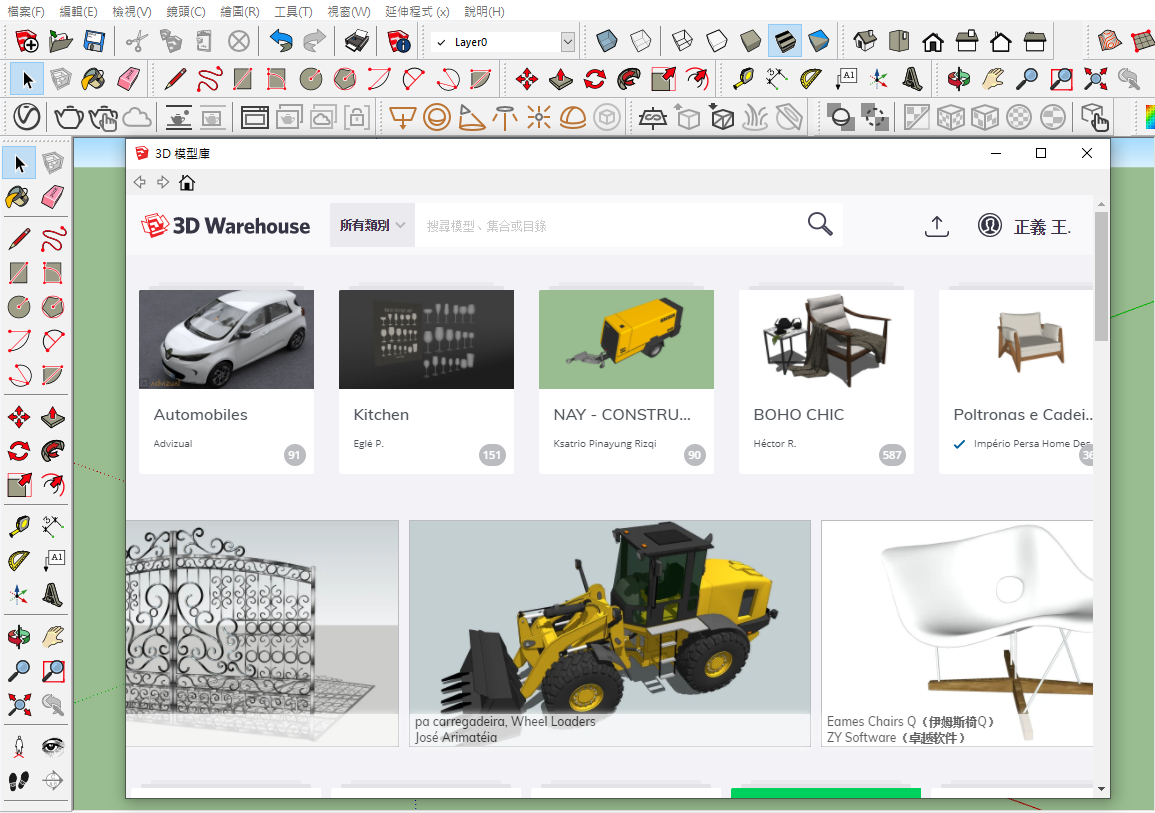This screenshot has height=813, width=1155.
Task: Open the 繪圖(R) menu
Action: (x=240, y=12)
